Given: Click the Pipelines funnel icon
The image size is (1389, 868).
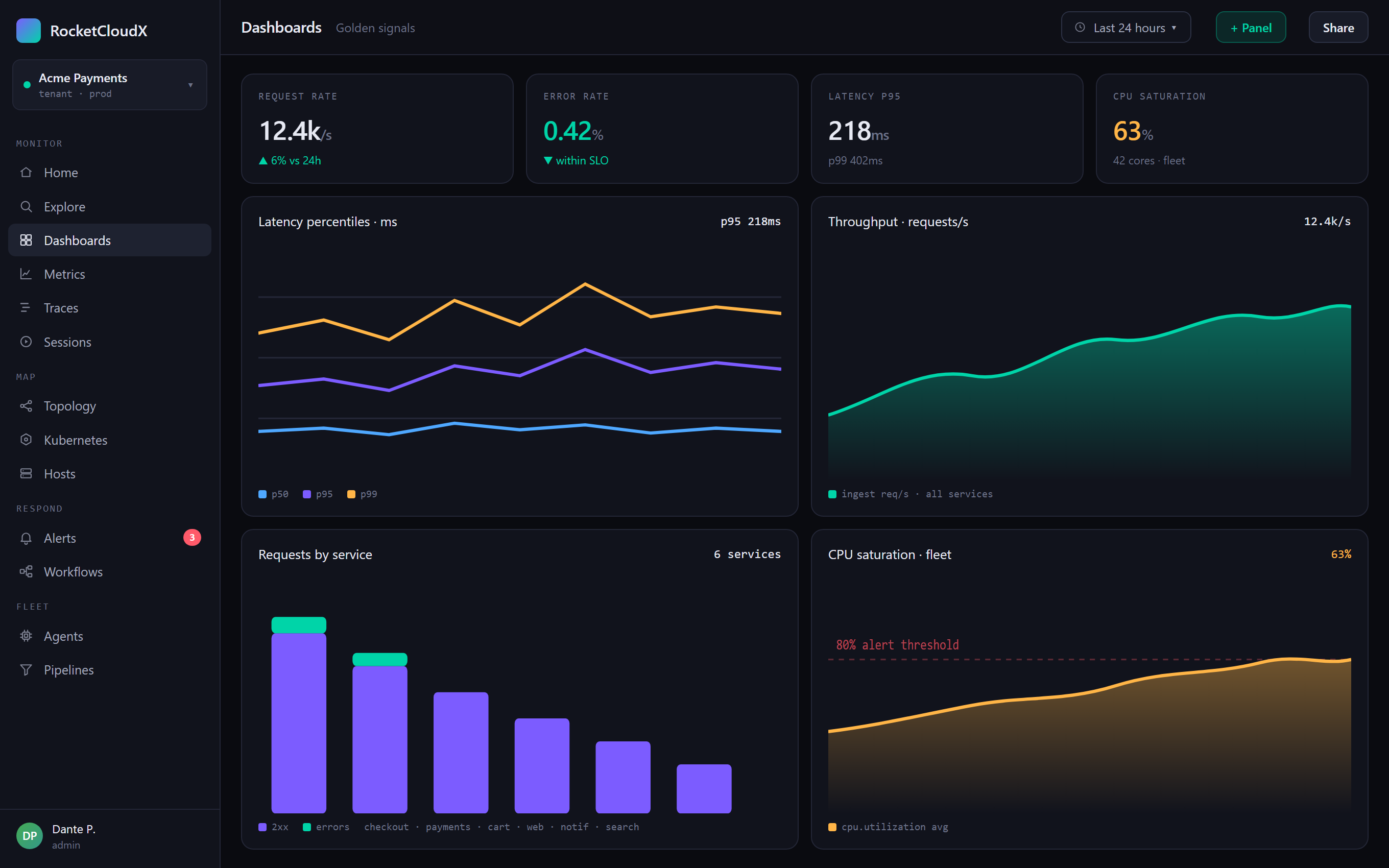Looking at the screenshot, I should [26, 670].
